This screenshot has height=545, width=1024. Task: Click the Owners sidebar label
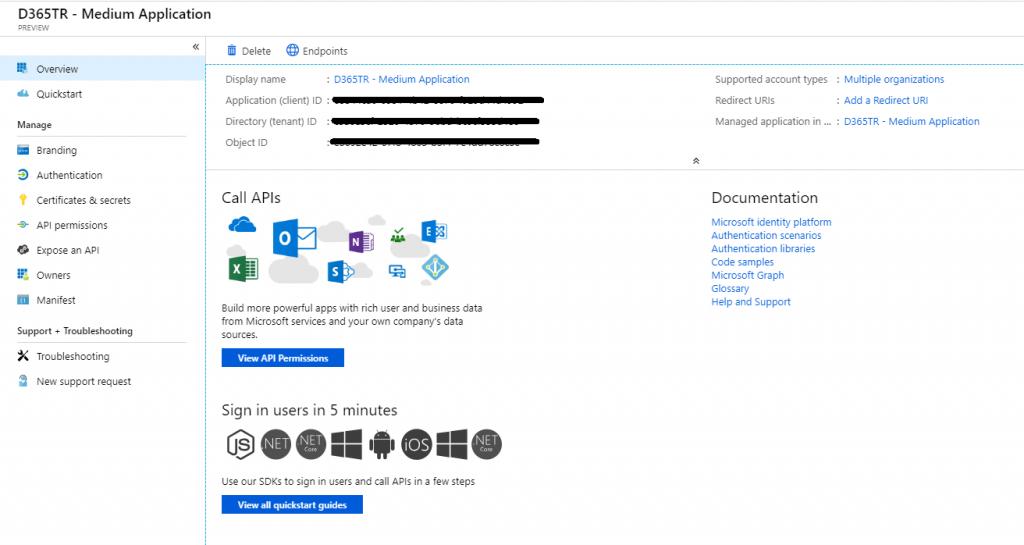point(54,275)
